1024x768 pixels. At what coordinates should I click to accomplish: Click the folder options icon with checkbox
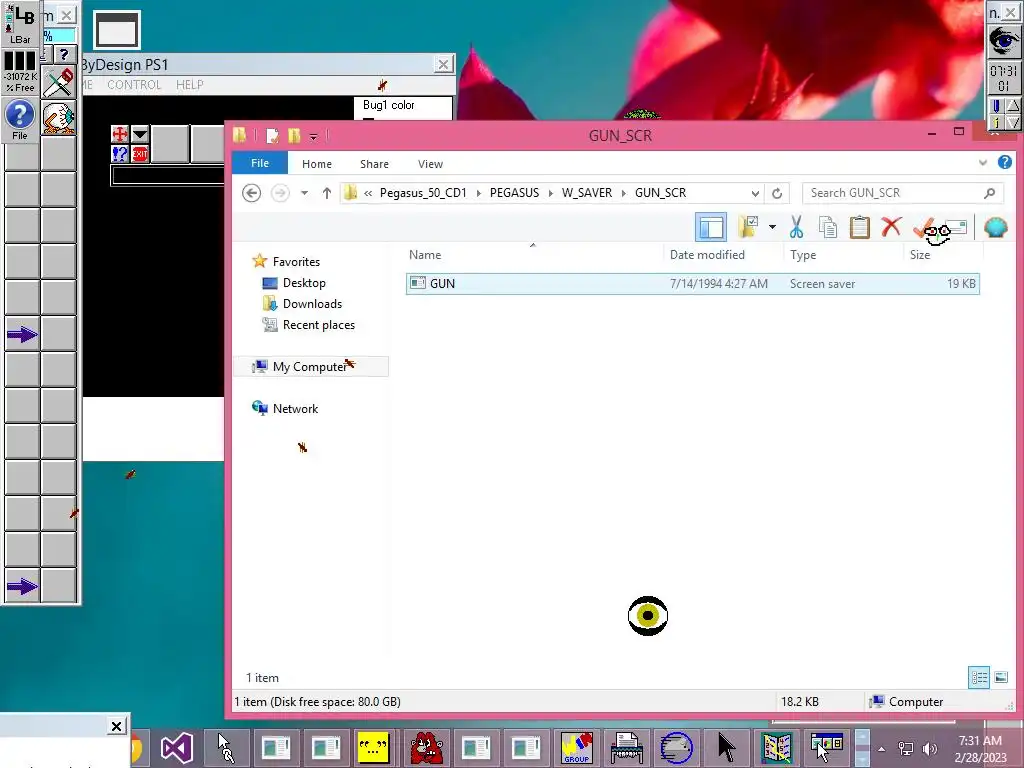point(748,227)
